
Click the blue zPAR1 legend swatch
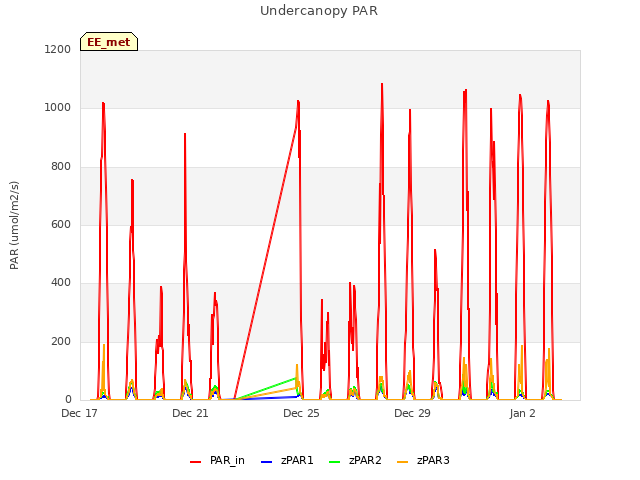click(x=266, y=462)
